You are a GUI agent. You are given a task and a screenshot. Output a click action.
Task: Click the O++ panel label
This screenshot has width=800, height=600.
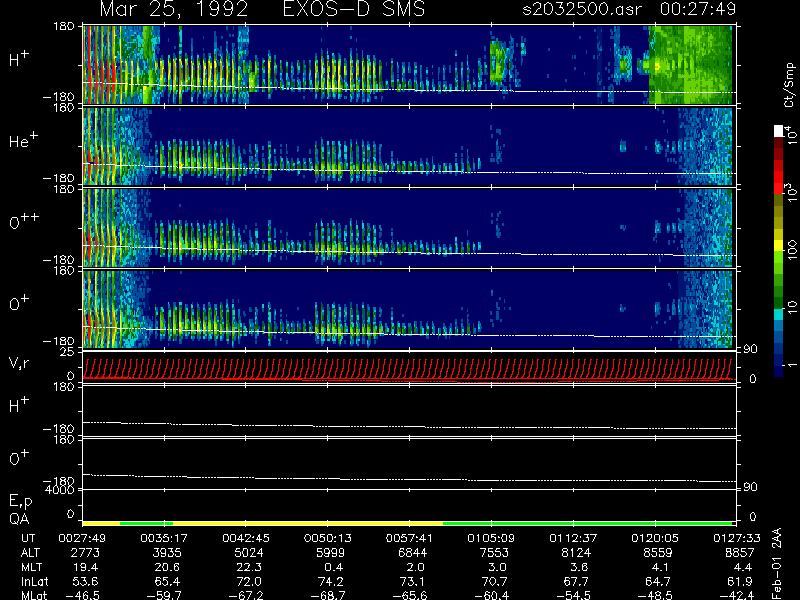24,221
